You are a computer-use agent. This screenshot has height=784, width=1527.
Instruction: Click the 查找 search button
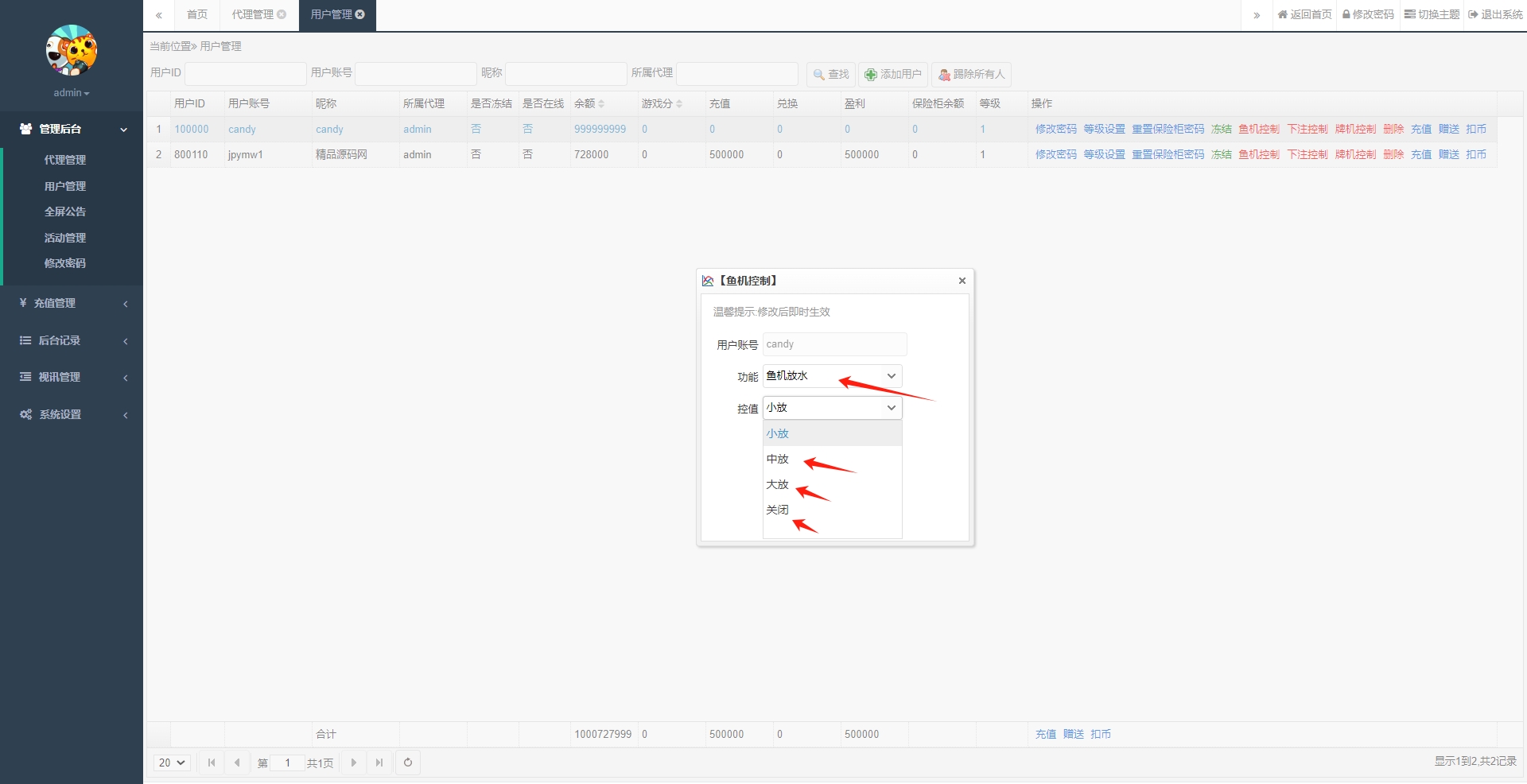pos(831,74)
